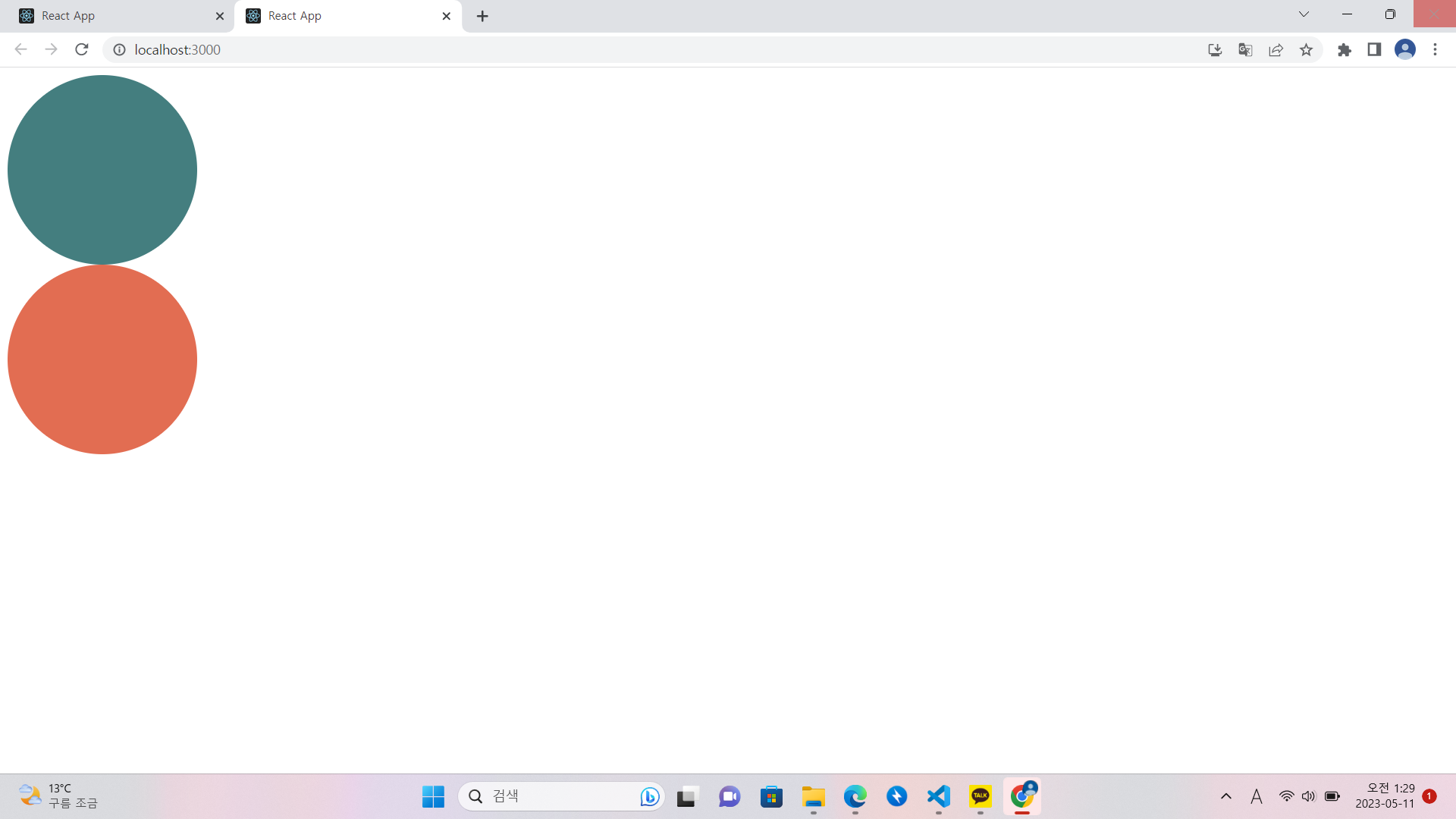The image size is (1456, 819).
Task: Click the Translate page icon
Action: pyautogui.click(x=1245, y=49)
